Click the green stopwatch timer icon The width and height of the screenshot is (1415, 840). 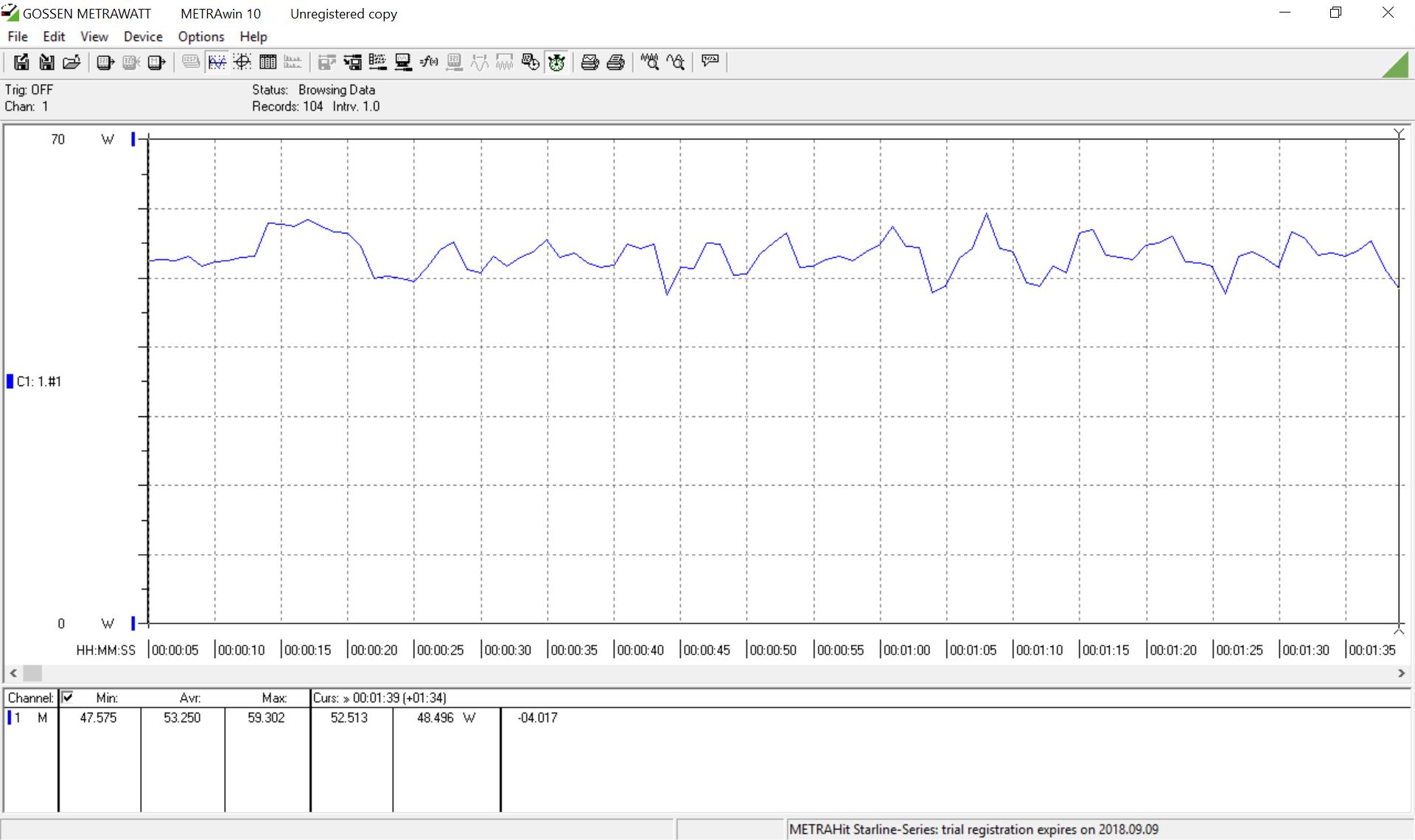(x=556, y=63)
